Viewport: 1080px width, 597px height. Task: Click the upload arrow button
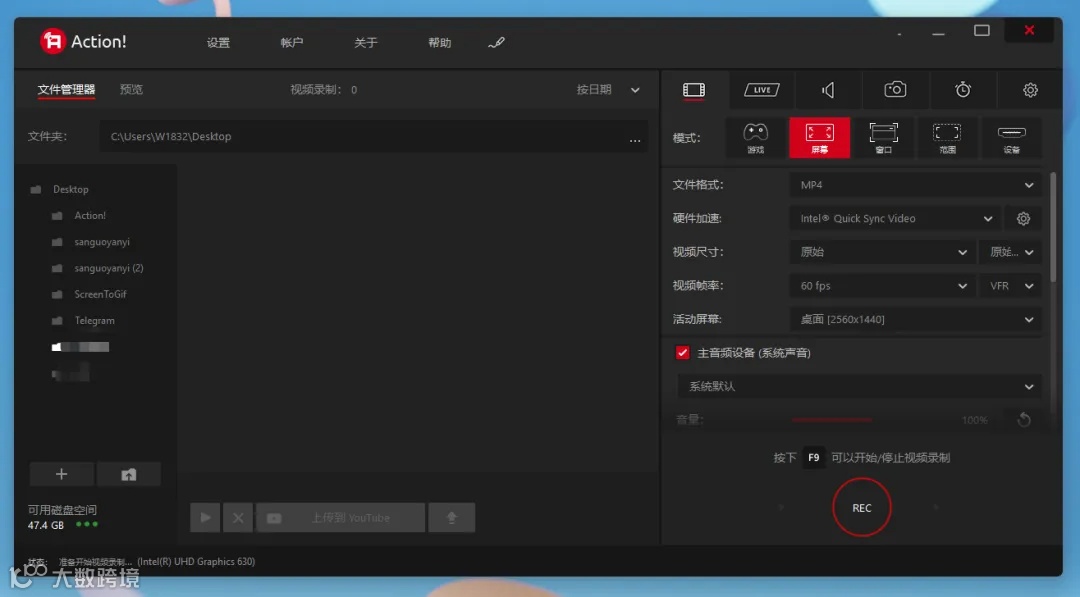452,518
